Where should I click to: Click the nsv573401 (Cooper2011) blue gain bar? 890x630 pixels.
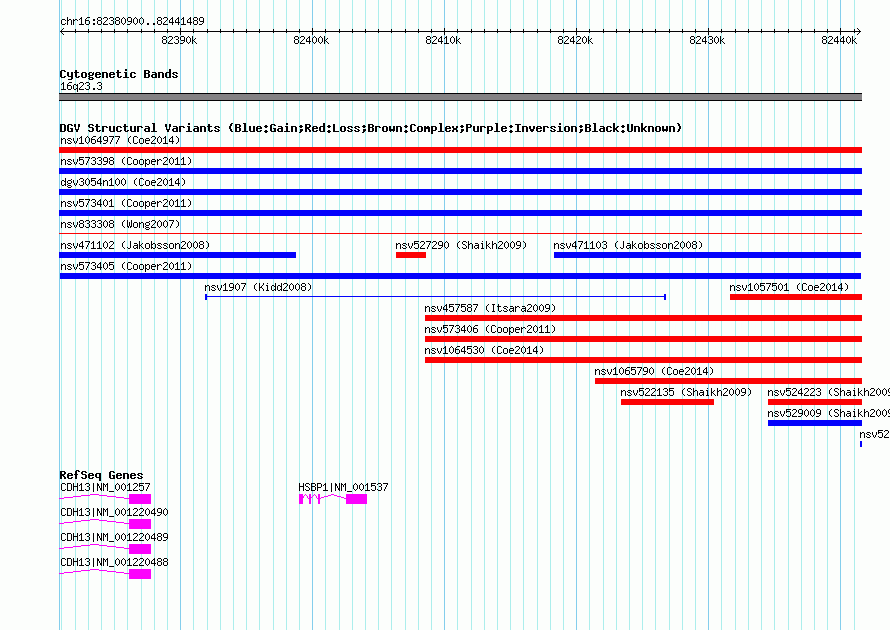click(460, 213)
